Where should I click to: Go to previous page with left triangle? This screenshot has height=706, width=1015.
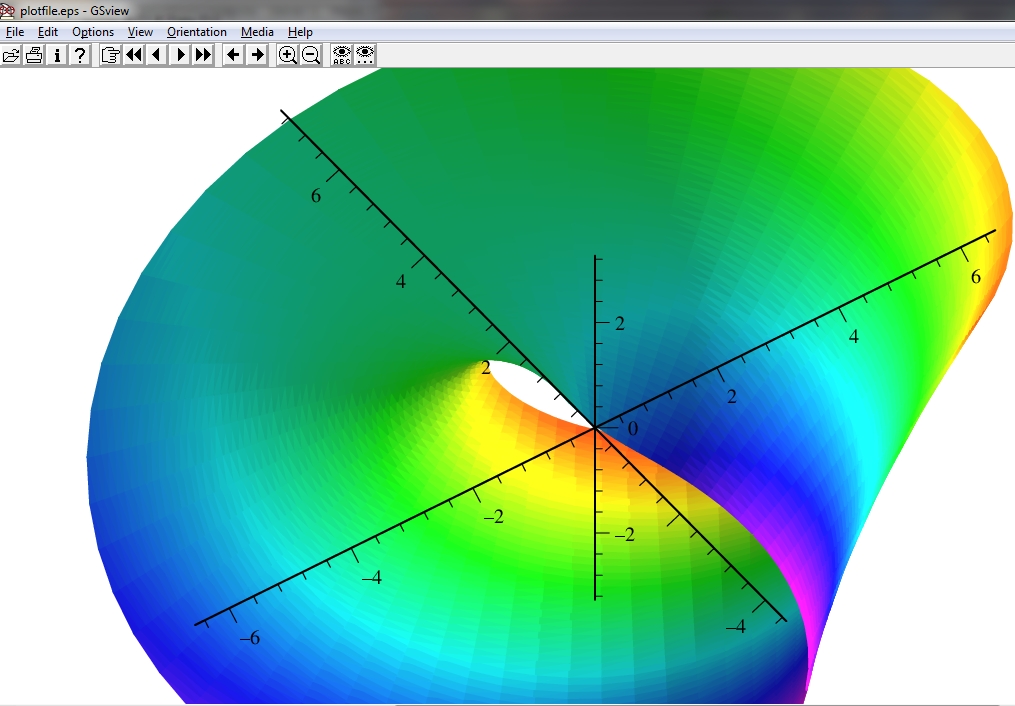pyautogui.click(x=156, y=55)
